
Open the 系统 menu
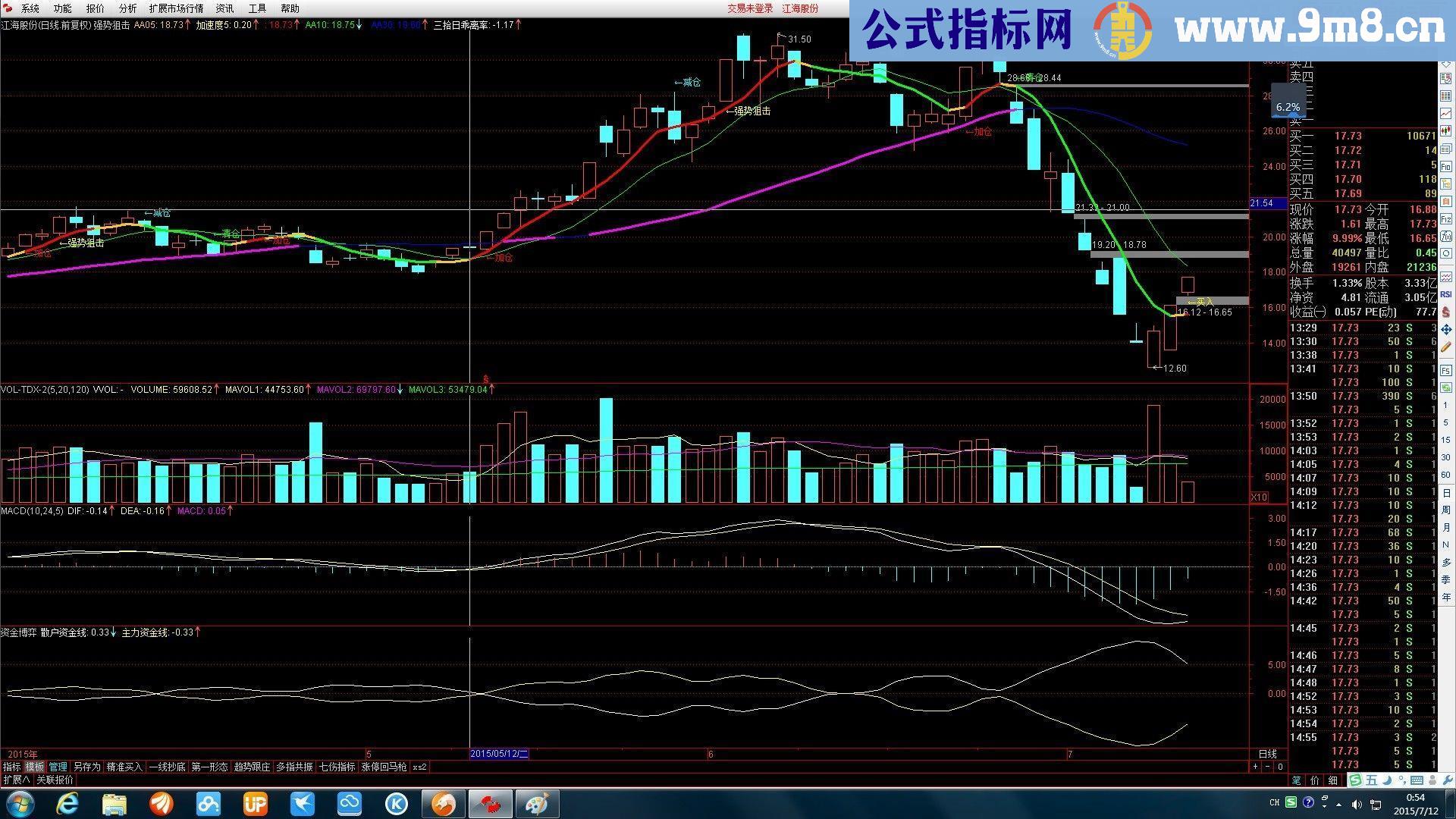point(30,8)
